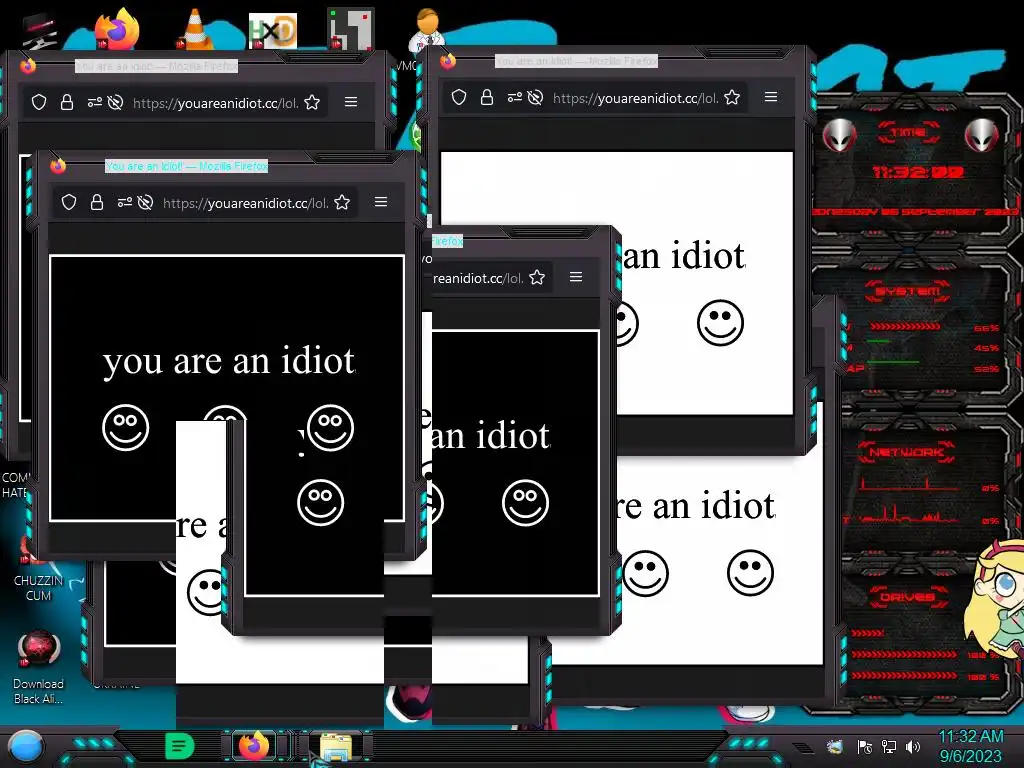This screenshot has width=1024, height=768.
Task: Click the bookmark star in the black-page Firefox window
Action: 342,202
